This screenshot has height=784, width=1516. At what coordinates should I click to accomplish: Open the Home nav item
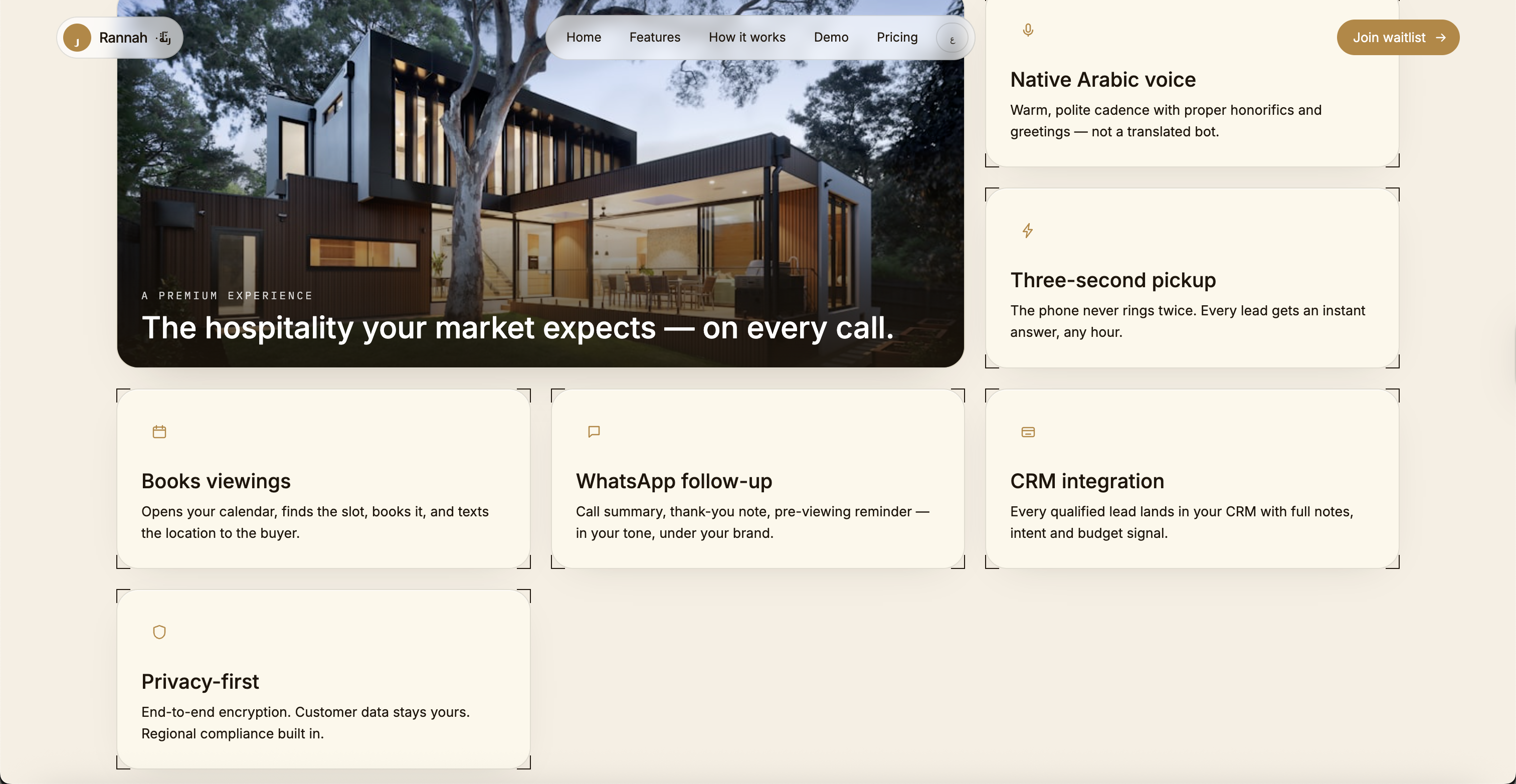pyautogui.click(x=583, y=37)
